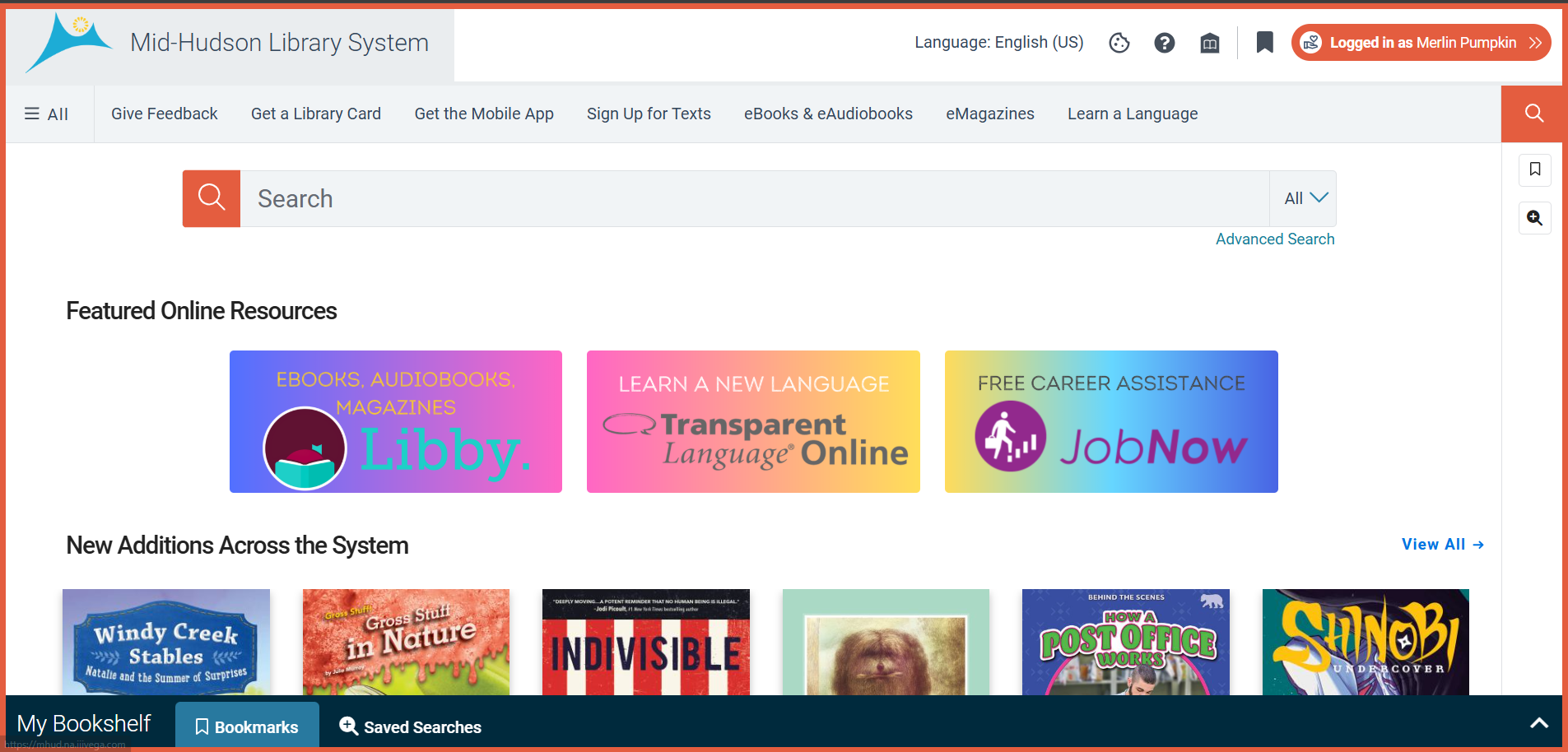Open the filled bookmark icon in header
The height and width of the screenshot is (752, 1568).
[x=1265, y=43]
